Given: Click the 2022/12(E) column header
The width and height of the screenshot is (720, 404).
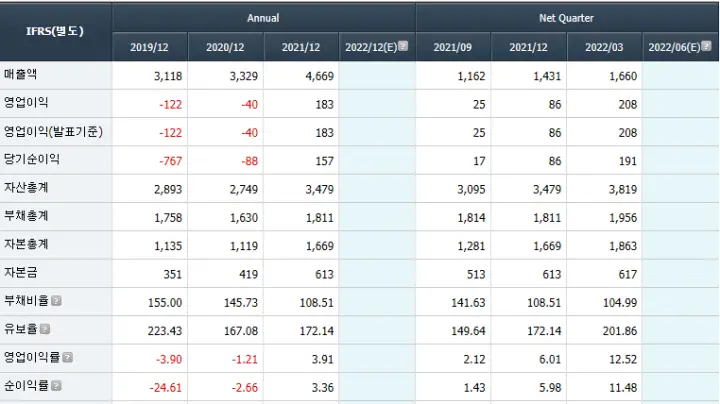Looking at the screenshot, I should coord(371,47).
